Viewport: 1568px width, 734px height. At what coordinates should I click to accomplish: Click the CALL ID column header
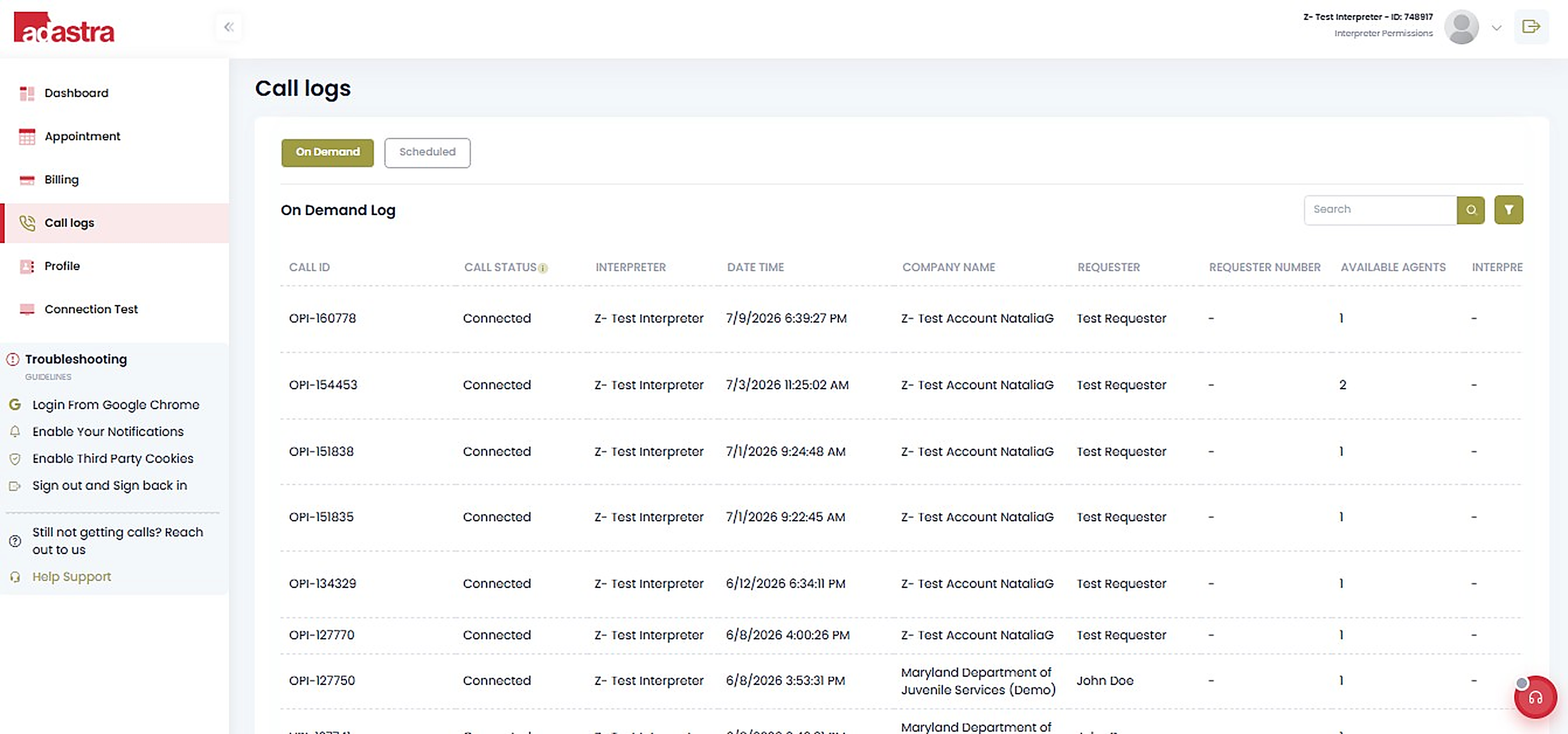[x=309, y=268]
